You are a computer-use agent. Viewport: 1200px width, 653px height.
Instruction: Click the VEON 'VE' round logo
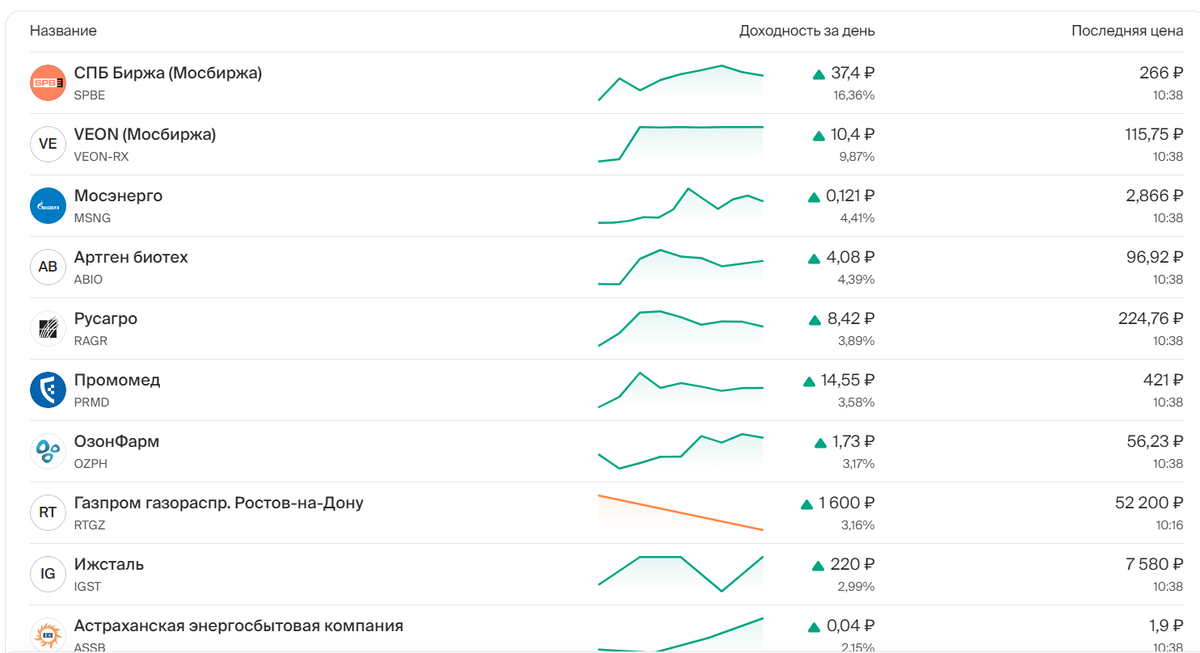[x=47, y=144]
